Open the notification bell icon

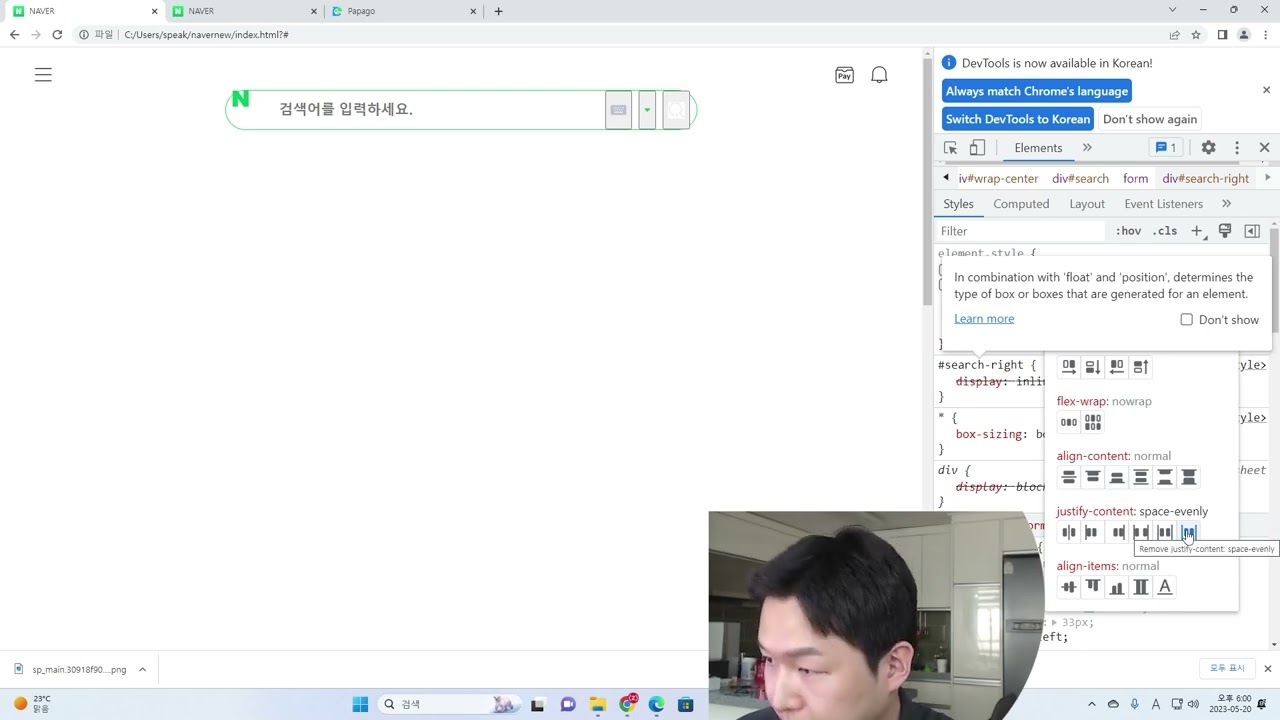879,75
